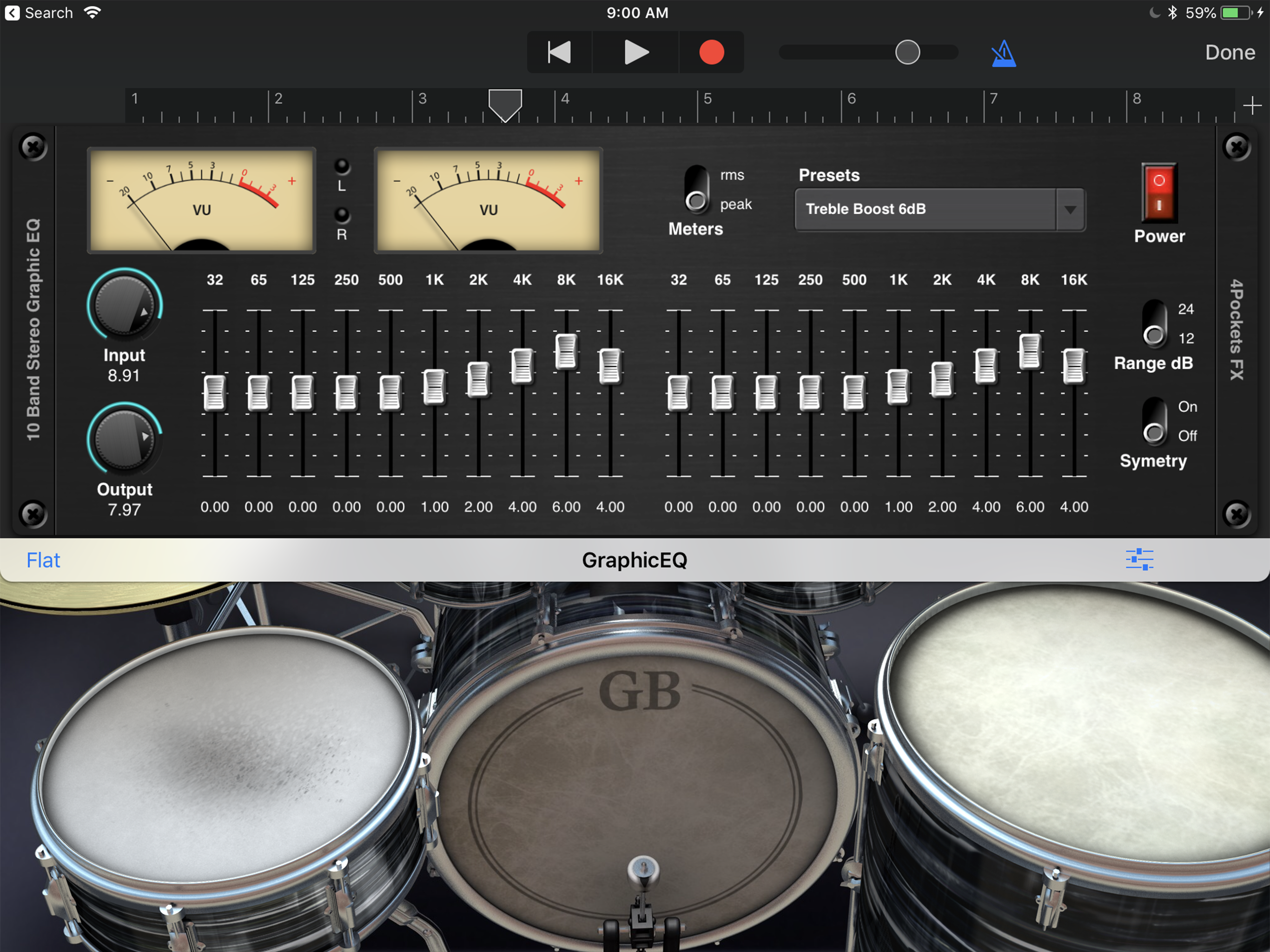Screen dimensions: 1270x952
Task: Open the blue mixer sliders icon
Action: 1139,559
